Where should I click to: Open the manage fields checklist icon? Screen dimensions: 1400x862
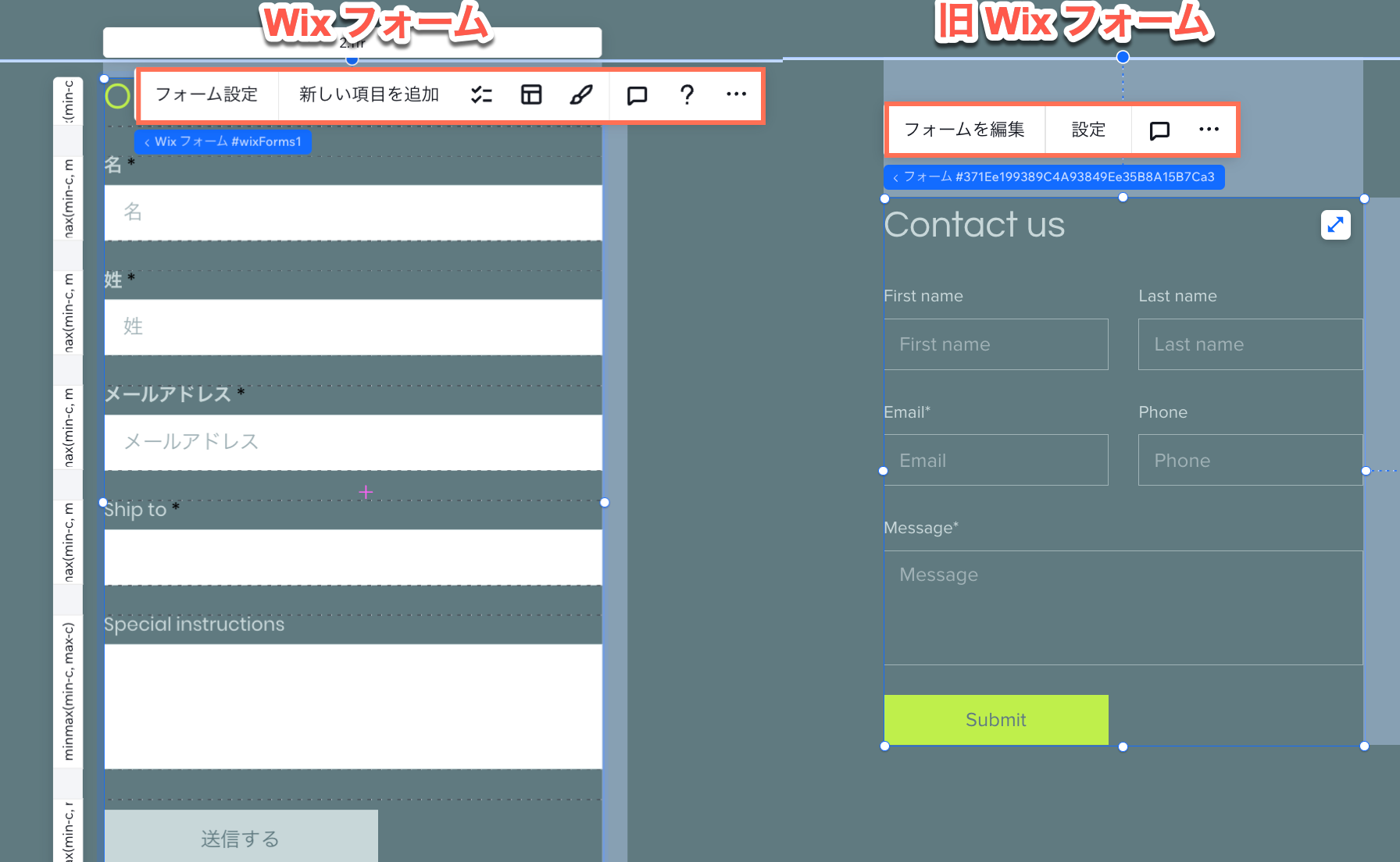click(481, 94)
